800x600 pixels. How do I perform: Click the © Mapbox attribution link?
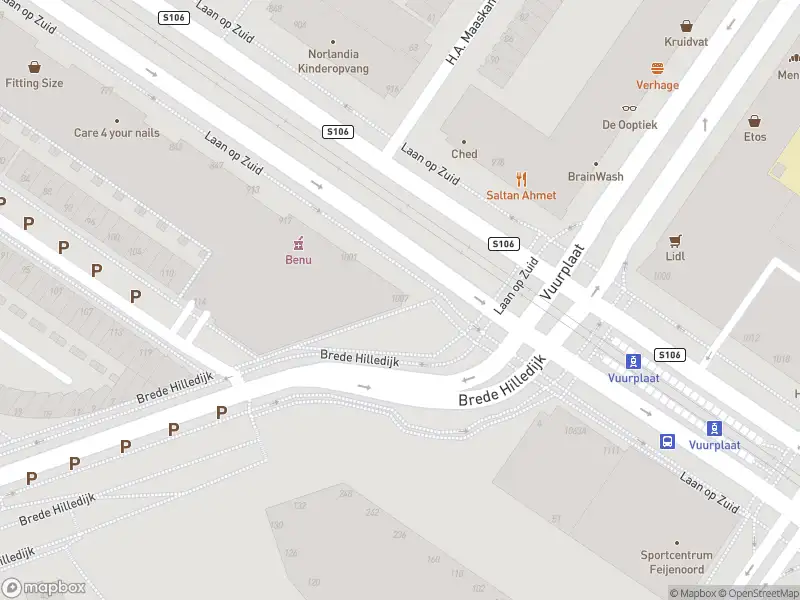pyautogui.click(x=693, y=593)
